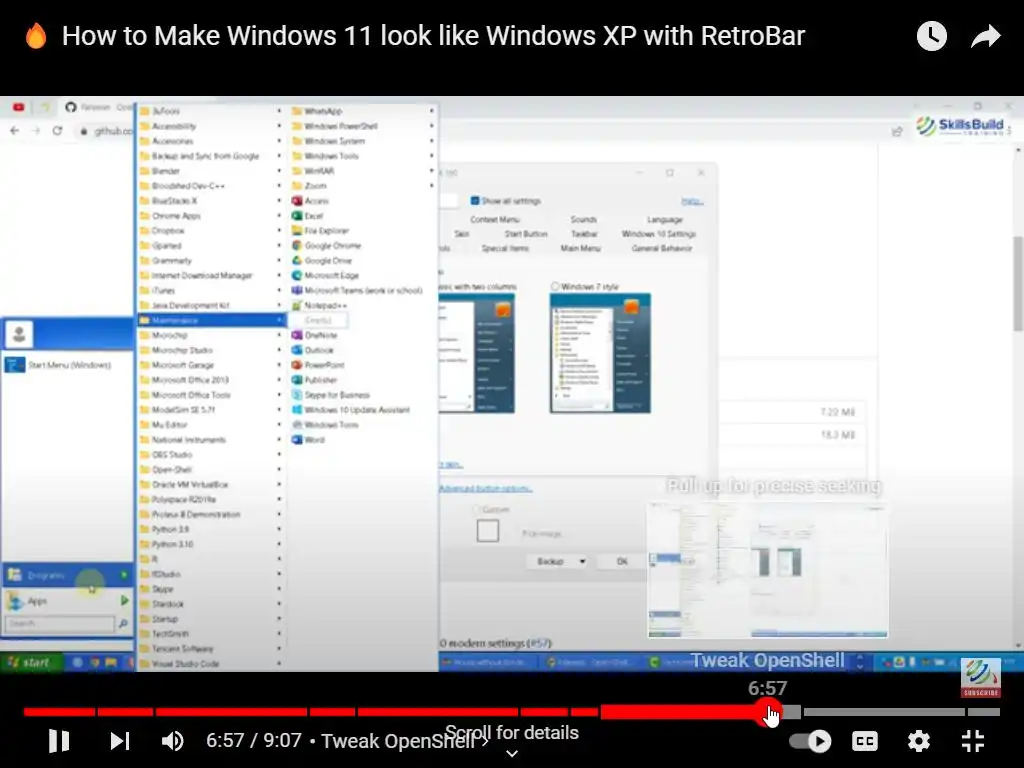Save video to Watch later

click(931, 36)
